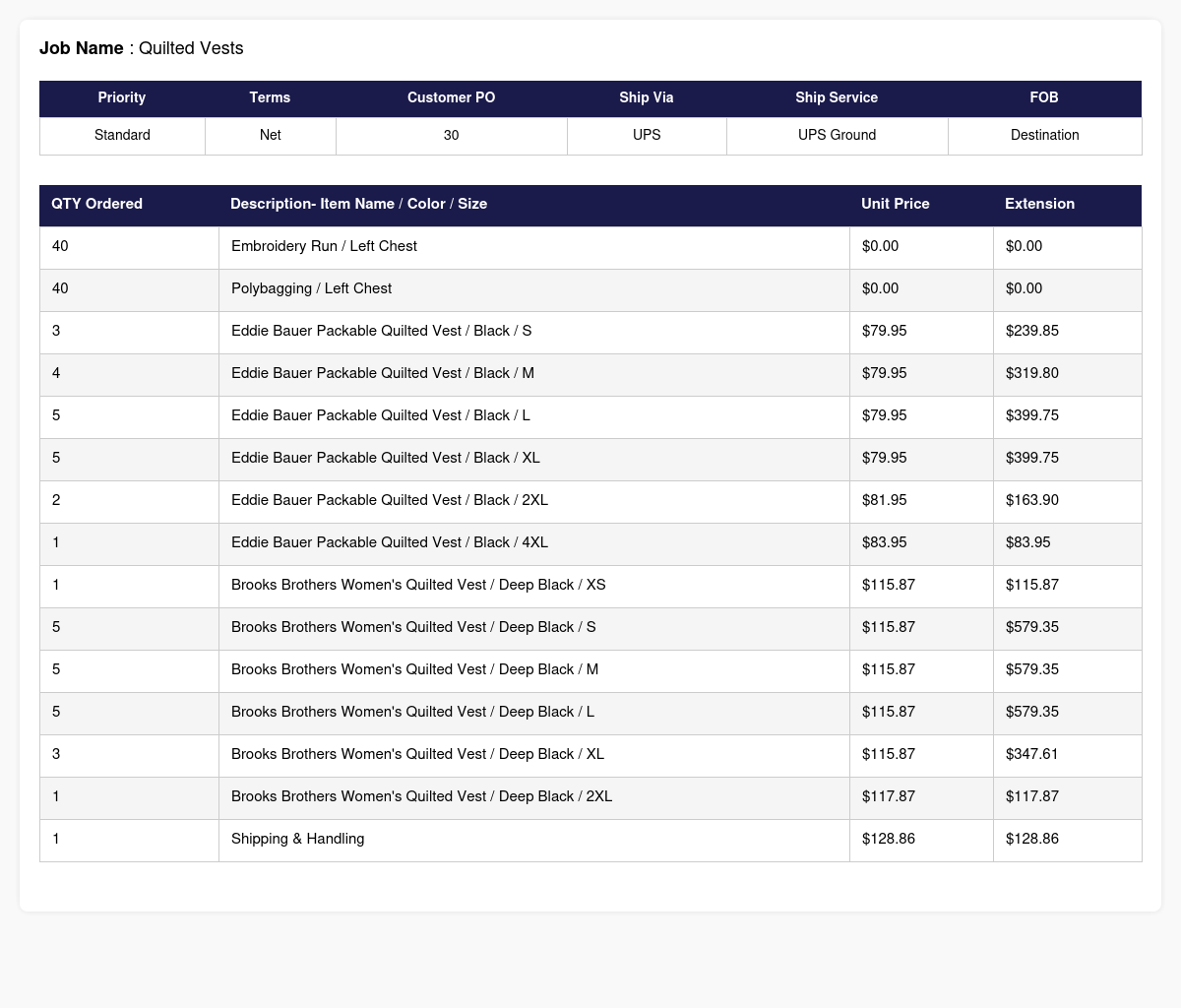Image resolution: width=1181 pixels, height=1008 pixels.
Task: Select Eddie Bauer Vest Black / 2XL description
Action: (x=390, y=500)
